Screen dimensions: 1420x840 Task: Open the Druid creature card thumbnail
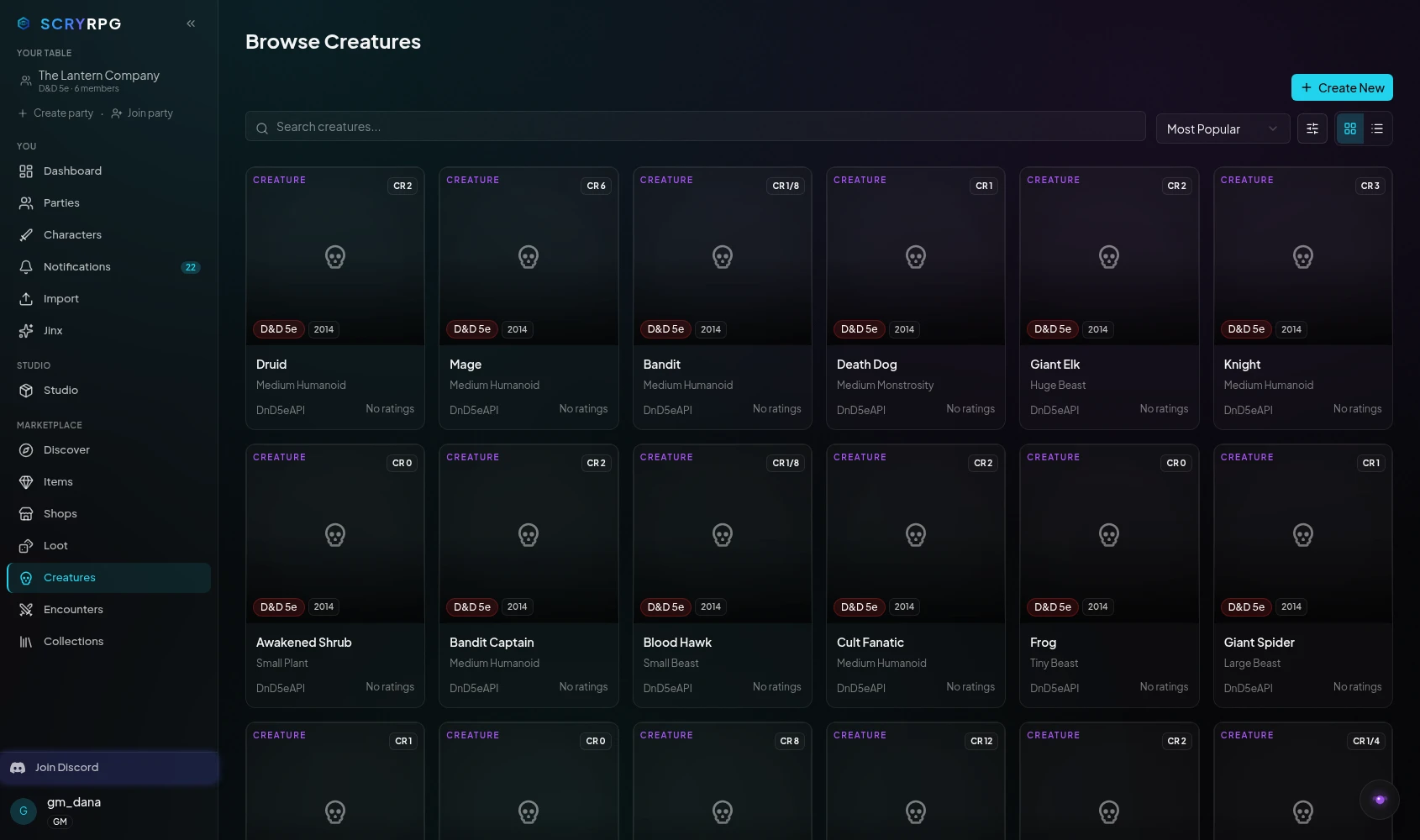335,256
